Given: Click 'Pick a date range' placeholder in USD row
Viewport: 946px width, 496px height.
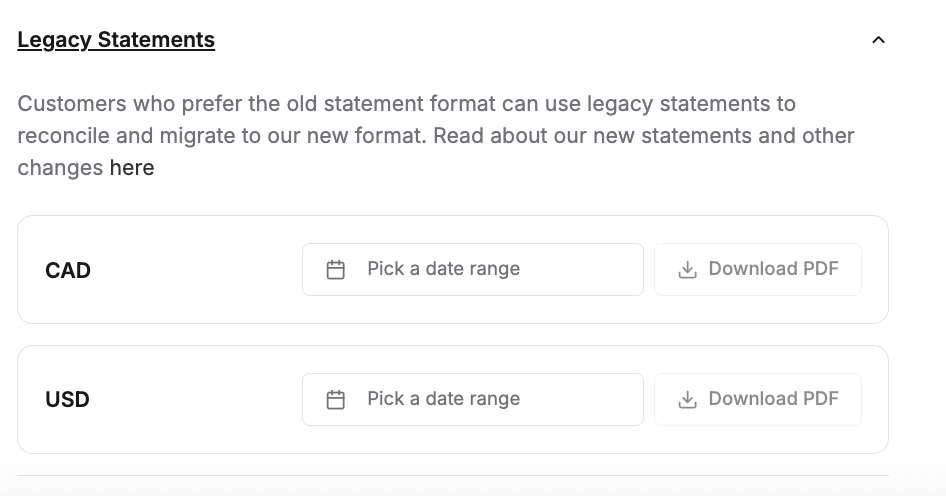Looking at the screenshot, I should coord(443,399).
